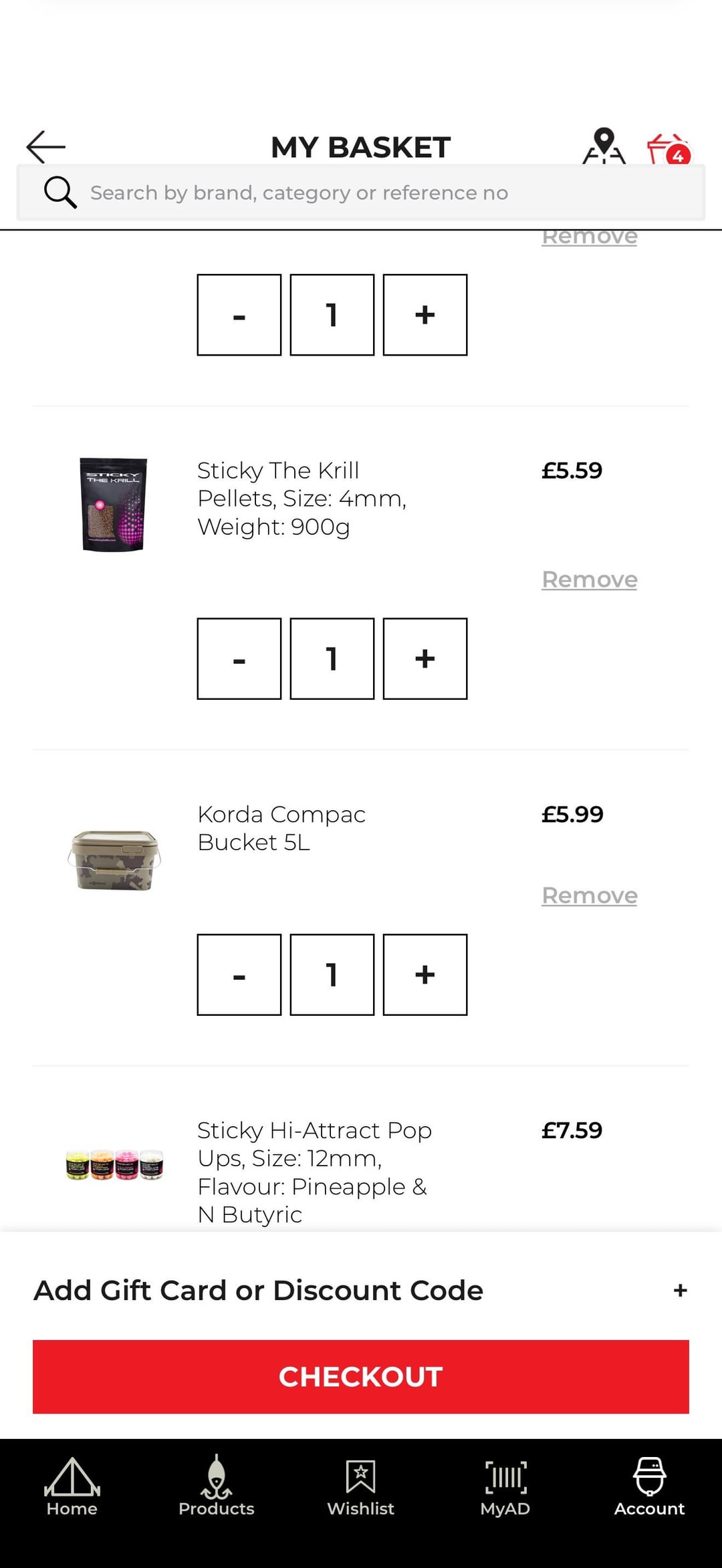Screen dimensions: 722x1568
Task: Open the store locator map pin icon
Action: 604,146
